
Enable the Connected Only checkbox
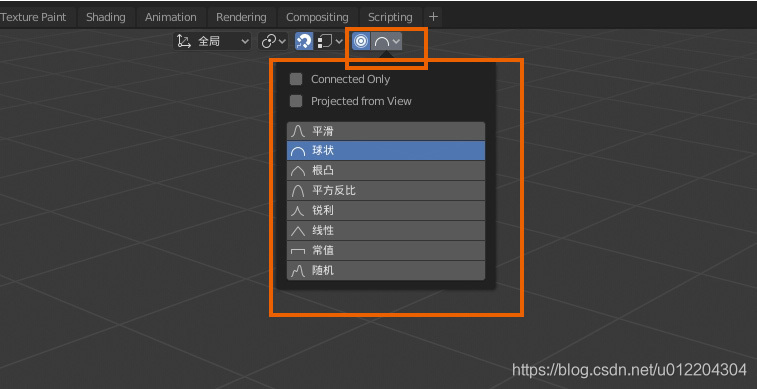click(296, 79)
